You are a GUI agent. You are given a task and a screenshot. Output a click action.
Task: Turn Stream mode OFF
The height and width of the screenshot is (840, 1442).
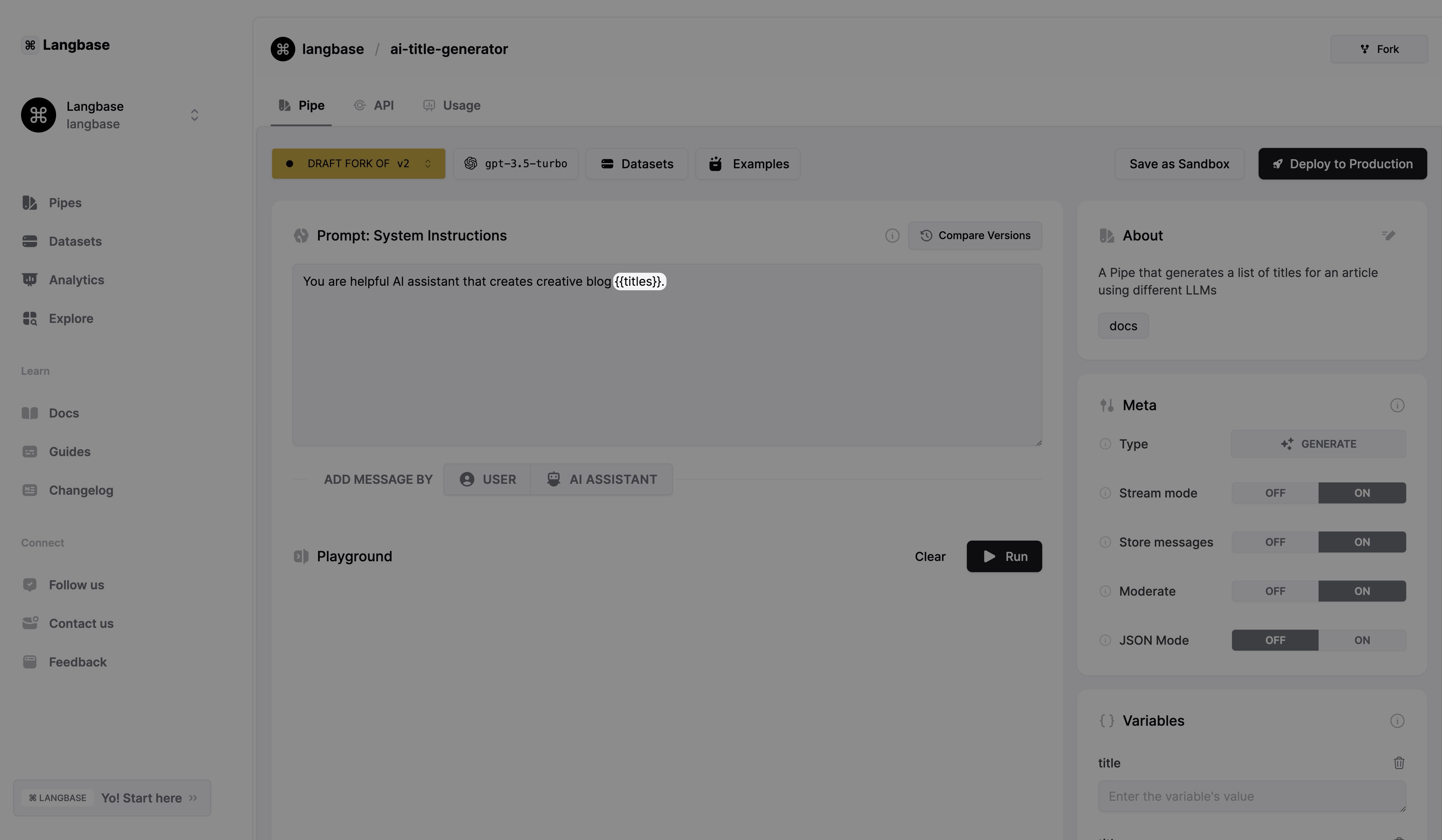pyautogui.click(x=1274, y=493)
